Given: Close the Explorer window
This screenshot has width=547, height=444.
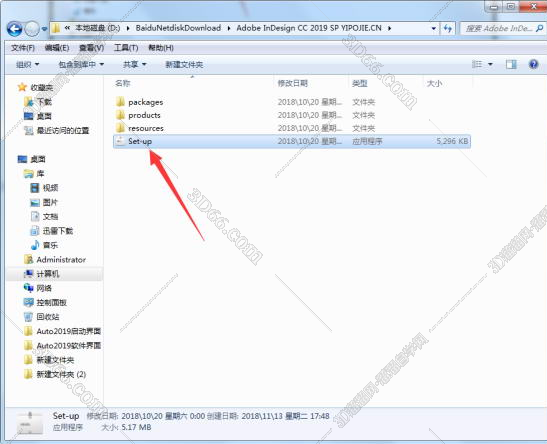Looking at the screenshot, I should click(x=533, y=6).
